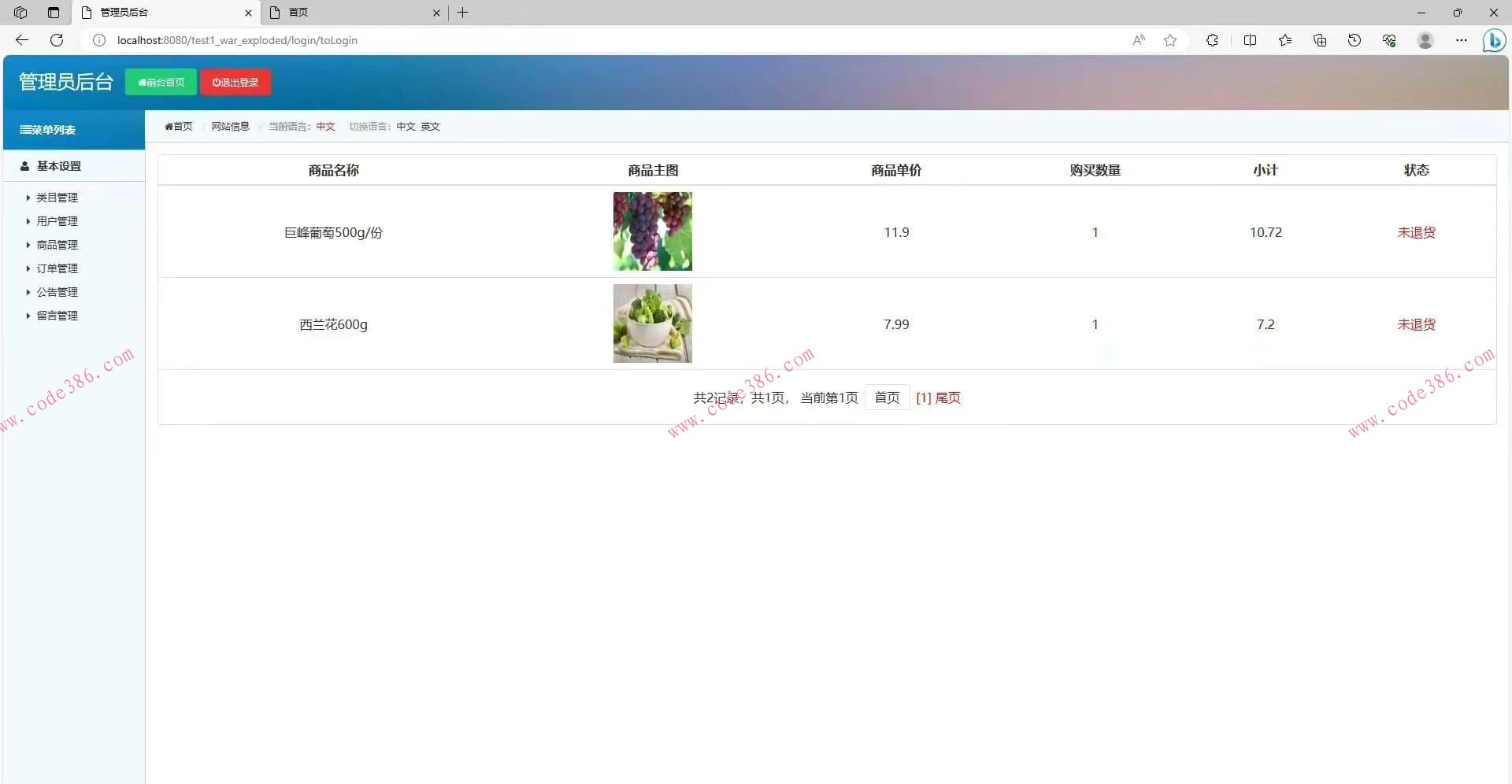Click the home icon in the breadcrumb bar

(x=170, y=126)
